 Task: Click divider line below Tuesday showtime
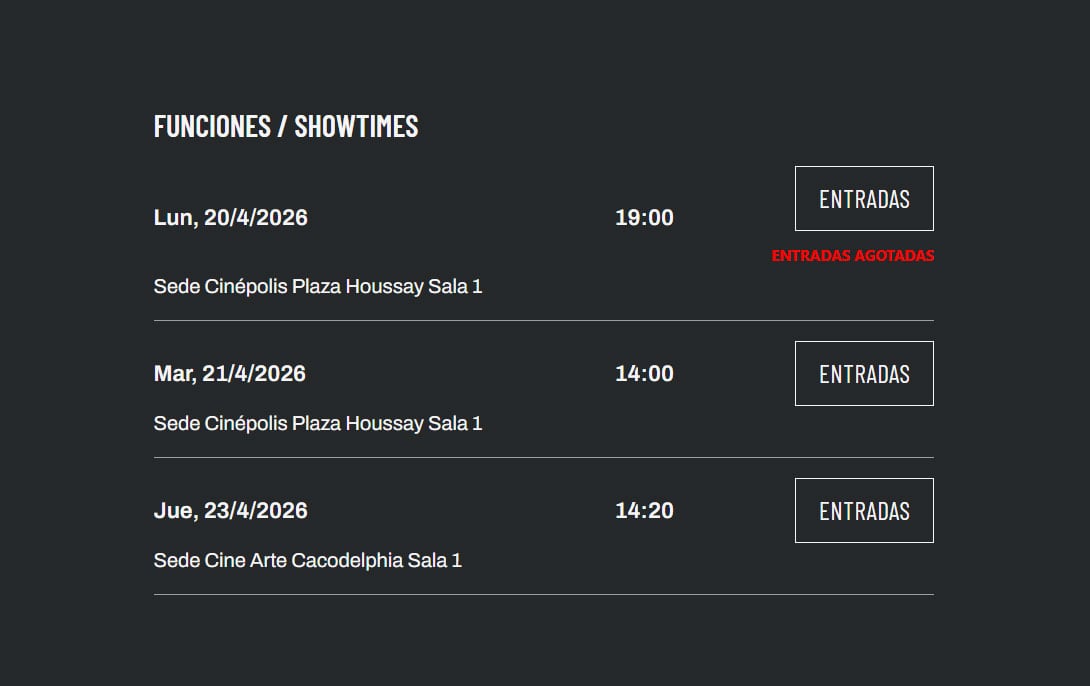coord(543,458)
